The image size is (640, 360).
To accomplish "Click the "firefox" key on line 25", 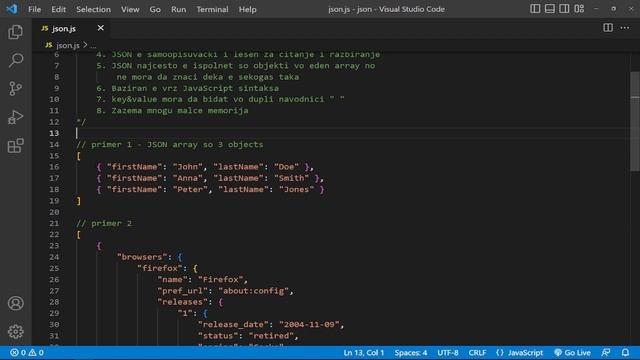I will [160, 268].
